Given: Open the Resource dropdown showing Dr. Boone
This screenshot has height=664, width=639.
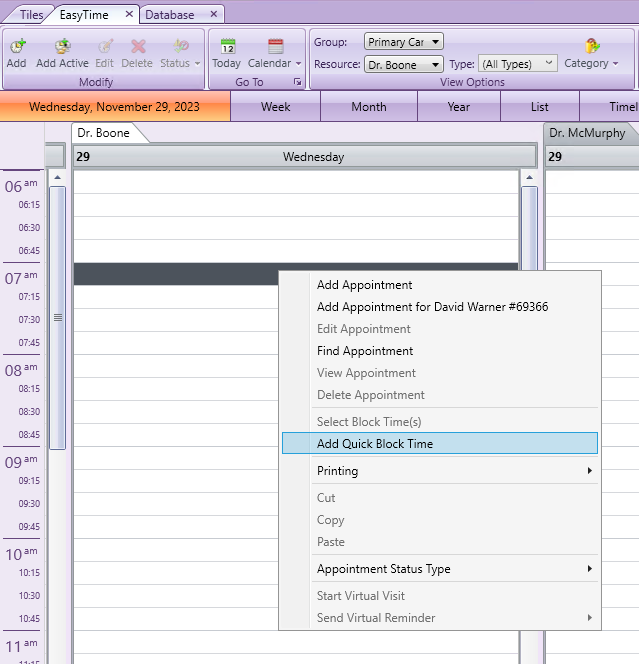Looking at the screenshot, I should tap(403, 64).
